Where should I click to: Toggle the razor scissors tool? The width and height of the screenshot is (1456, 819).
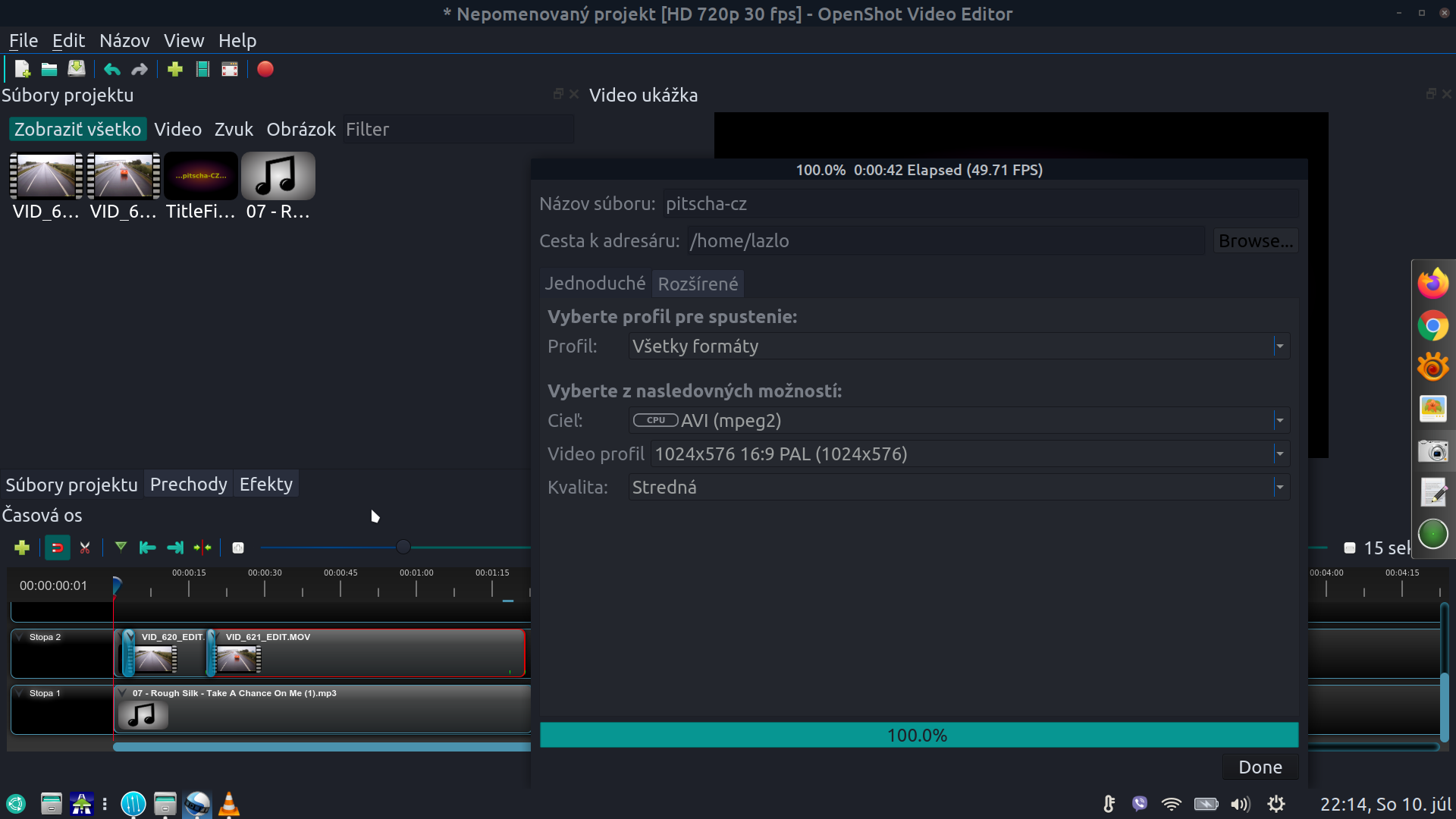(x=85, y=548)
